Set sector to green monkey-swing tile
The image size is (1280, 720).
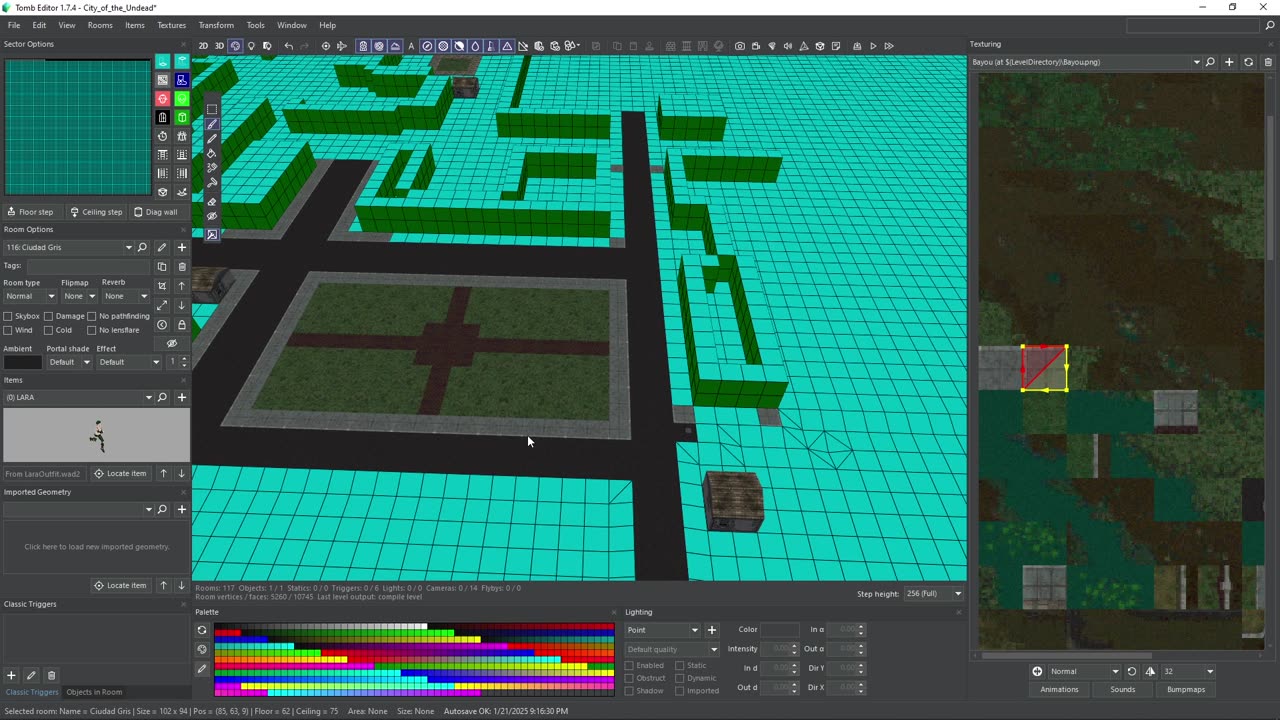coord(182,99)
